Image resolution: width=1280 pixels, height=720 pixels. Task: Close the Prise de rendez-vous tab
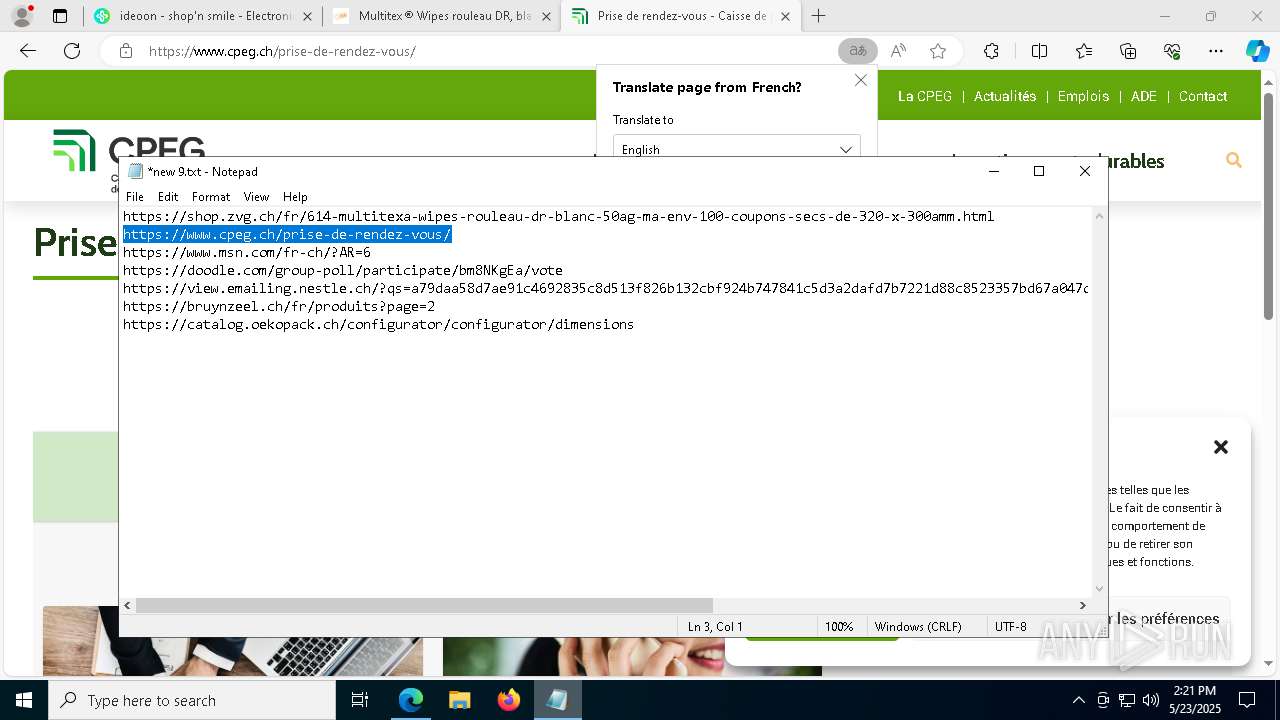785,17
